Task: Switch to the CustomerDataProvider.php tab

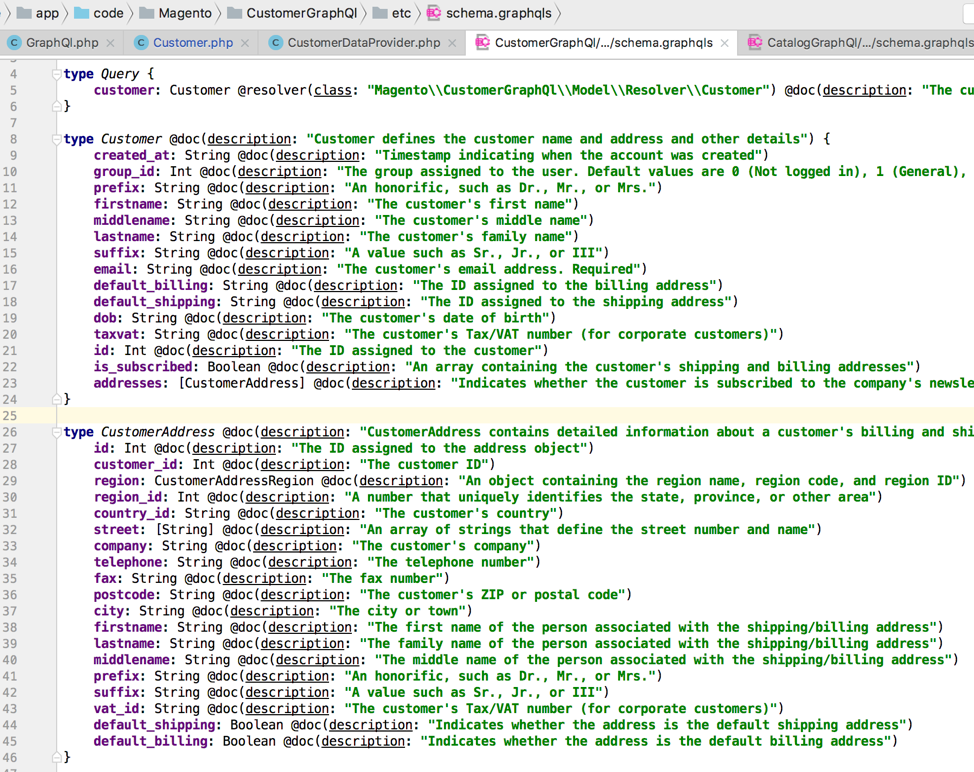Action: 363,43
